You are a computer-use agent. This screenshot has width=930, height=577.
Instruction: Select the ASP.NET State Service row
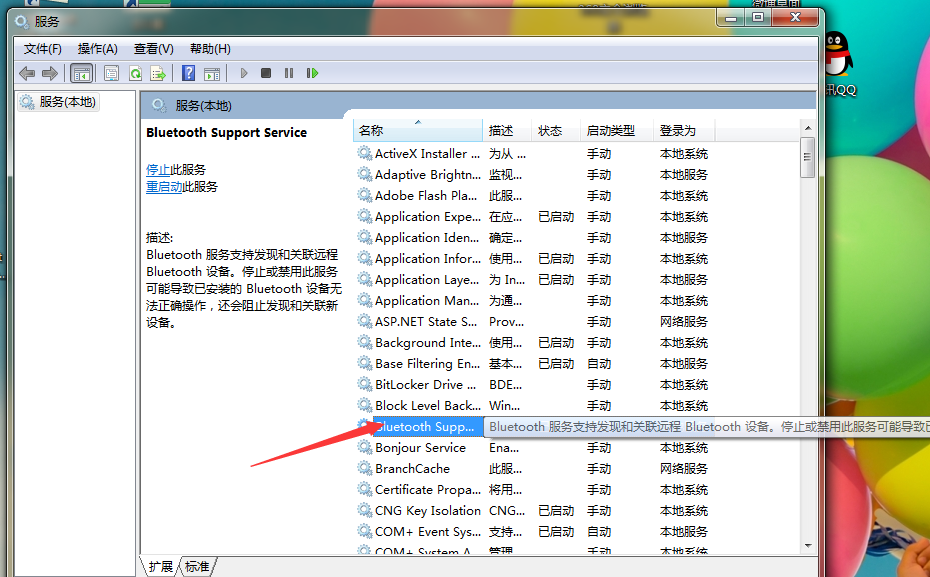pyautogui.click(x=534, y=322)
